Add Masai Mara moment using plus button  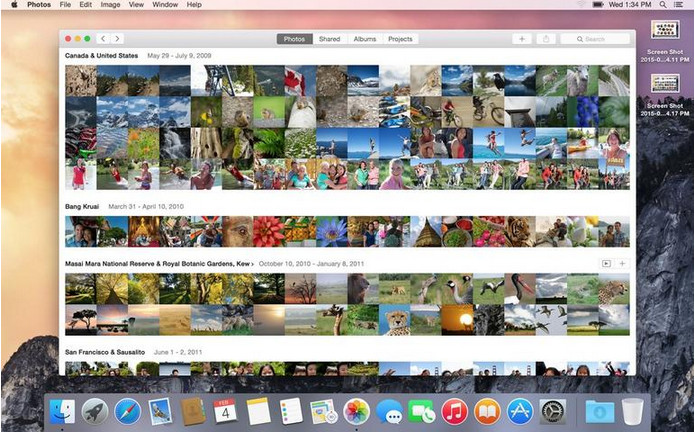622,264
